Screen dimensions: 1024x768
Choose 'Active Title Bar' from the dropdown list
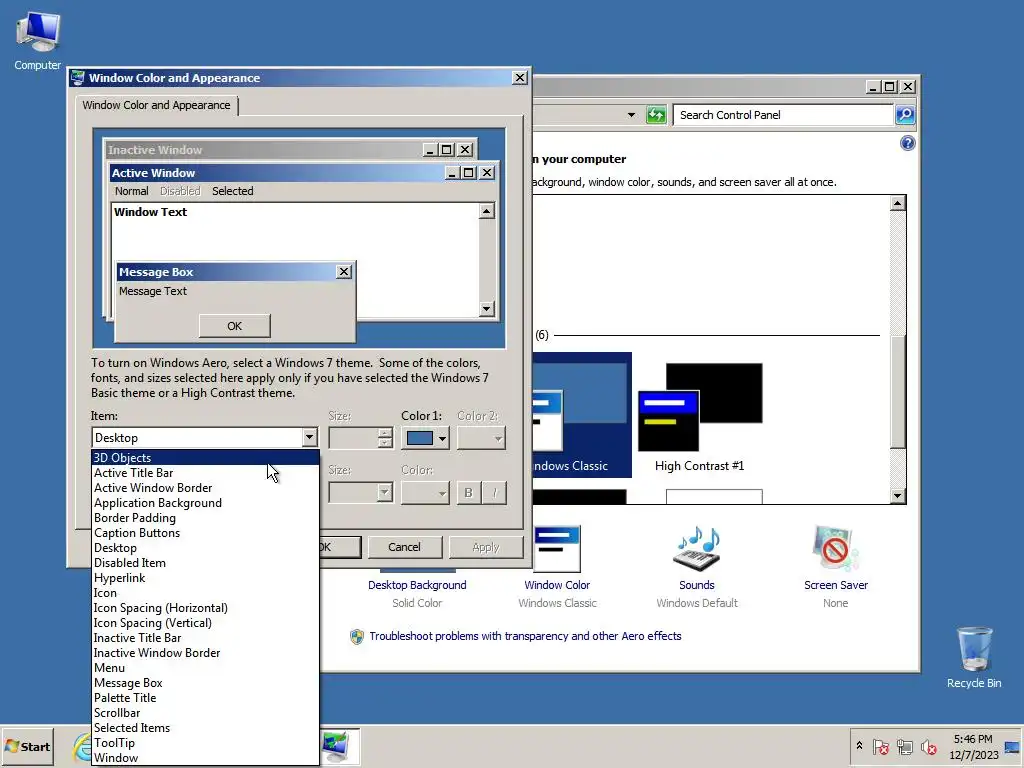[205, 473]
